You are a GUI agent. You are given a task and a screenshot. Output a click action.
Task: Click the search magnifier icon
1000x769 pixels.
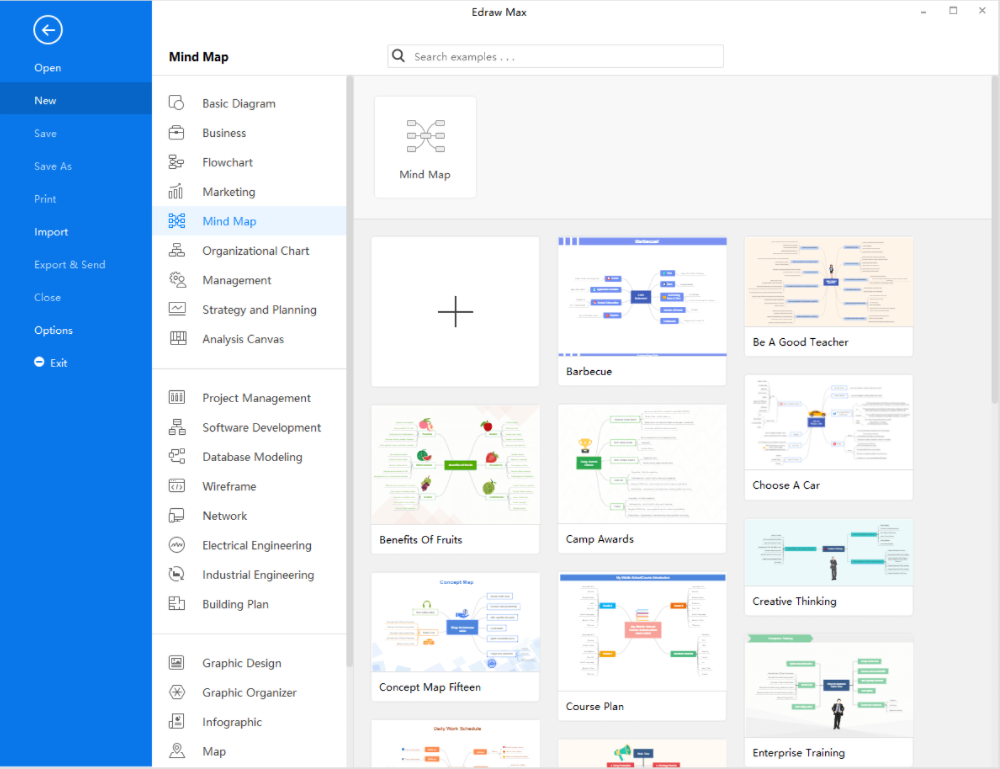point(399,57)
